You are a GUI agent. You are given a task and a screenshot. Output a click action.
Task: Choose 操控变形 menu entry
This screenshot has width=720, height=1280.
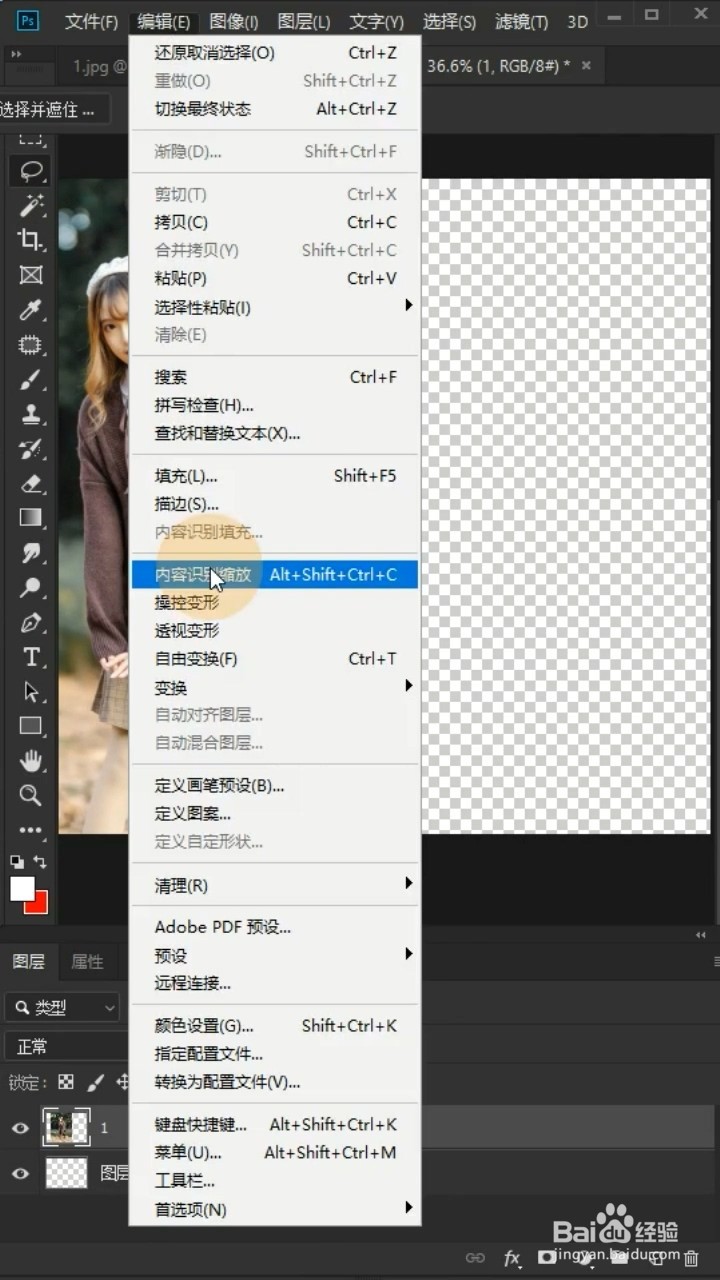(x=275, y=602)
